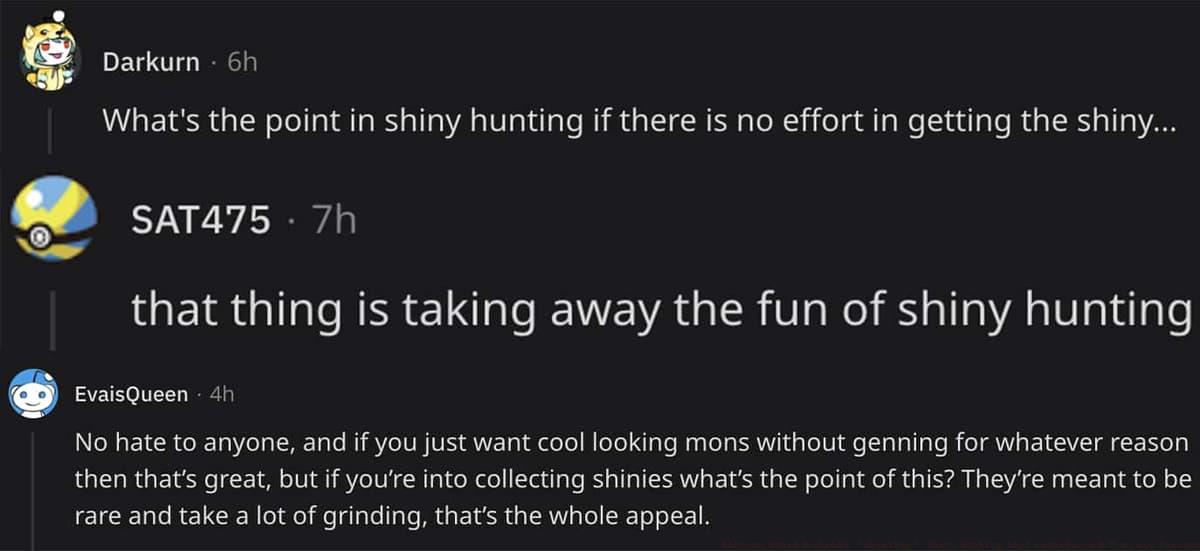Click the 4h timestamp beside EvaisQueen
1200x551 pixels.
coord(220,394)
